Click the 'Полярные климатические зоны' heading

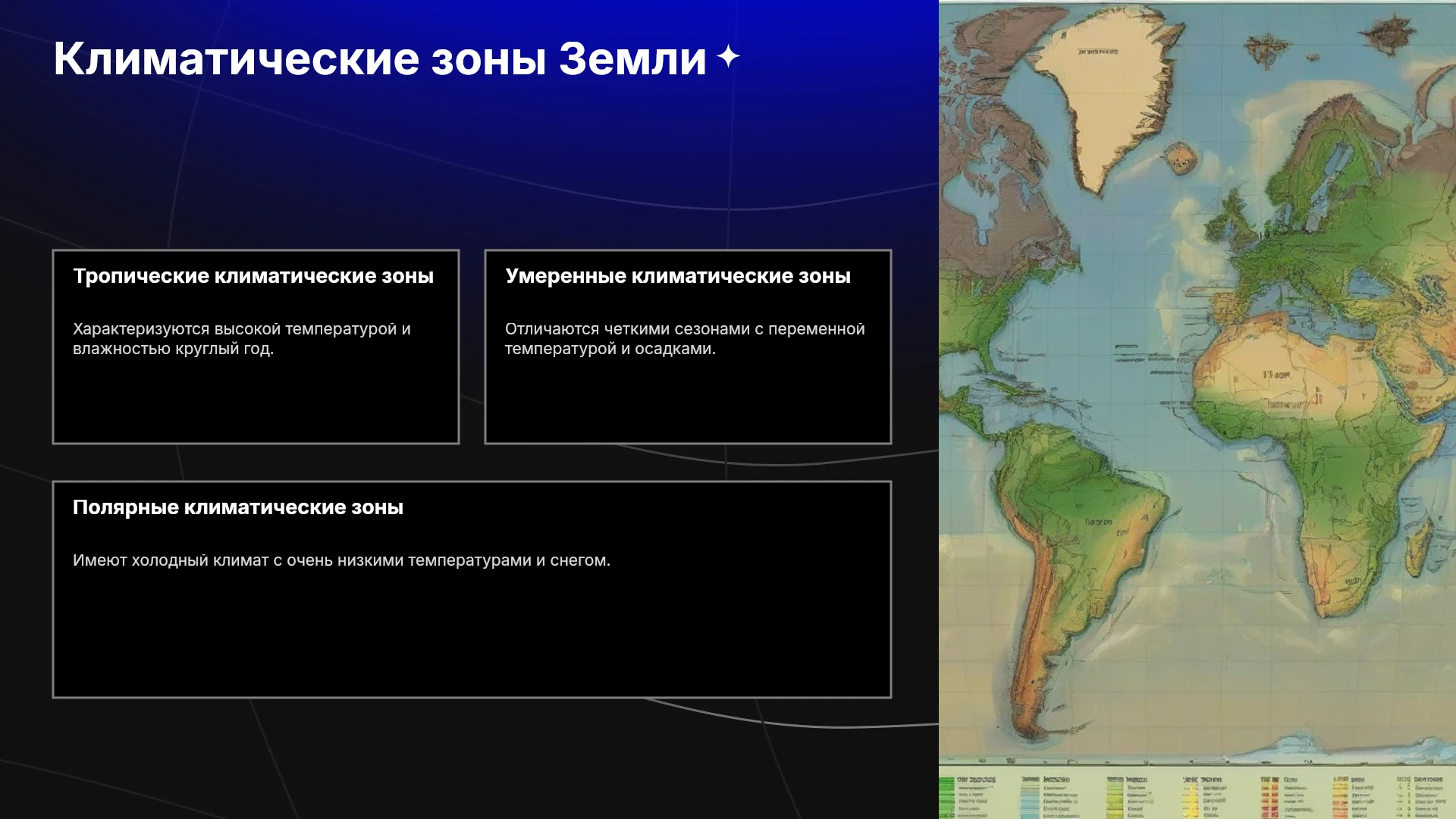[x=238, y=507]
